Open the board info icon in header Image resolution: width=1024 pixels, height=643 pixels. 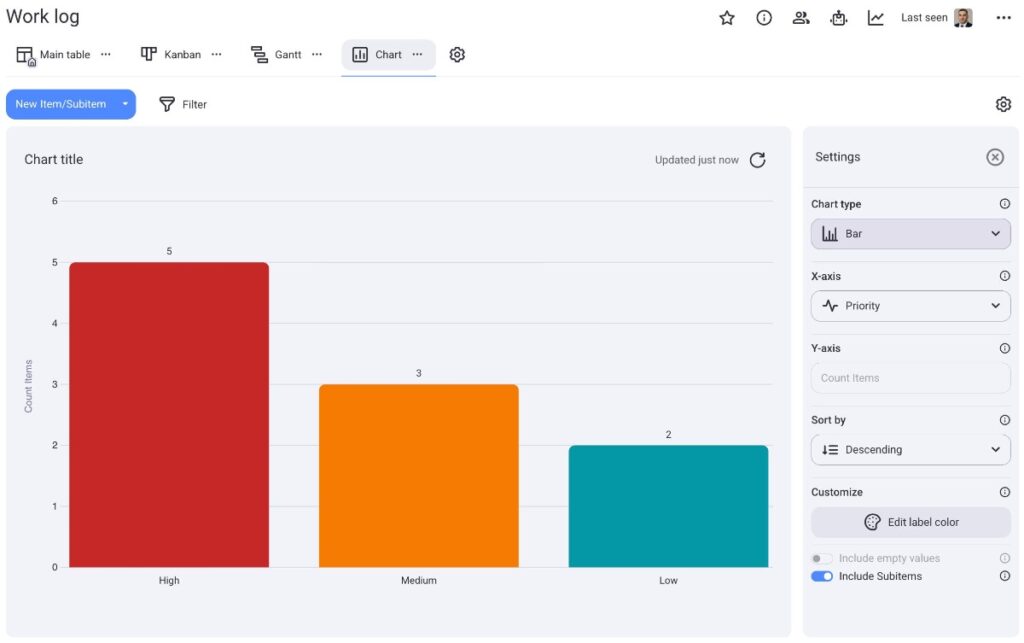764,18
